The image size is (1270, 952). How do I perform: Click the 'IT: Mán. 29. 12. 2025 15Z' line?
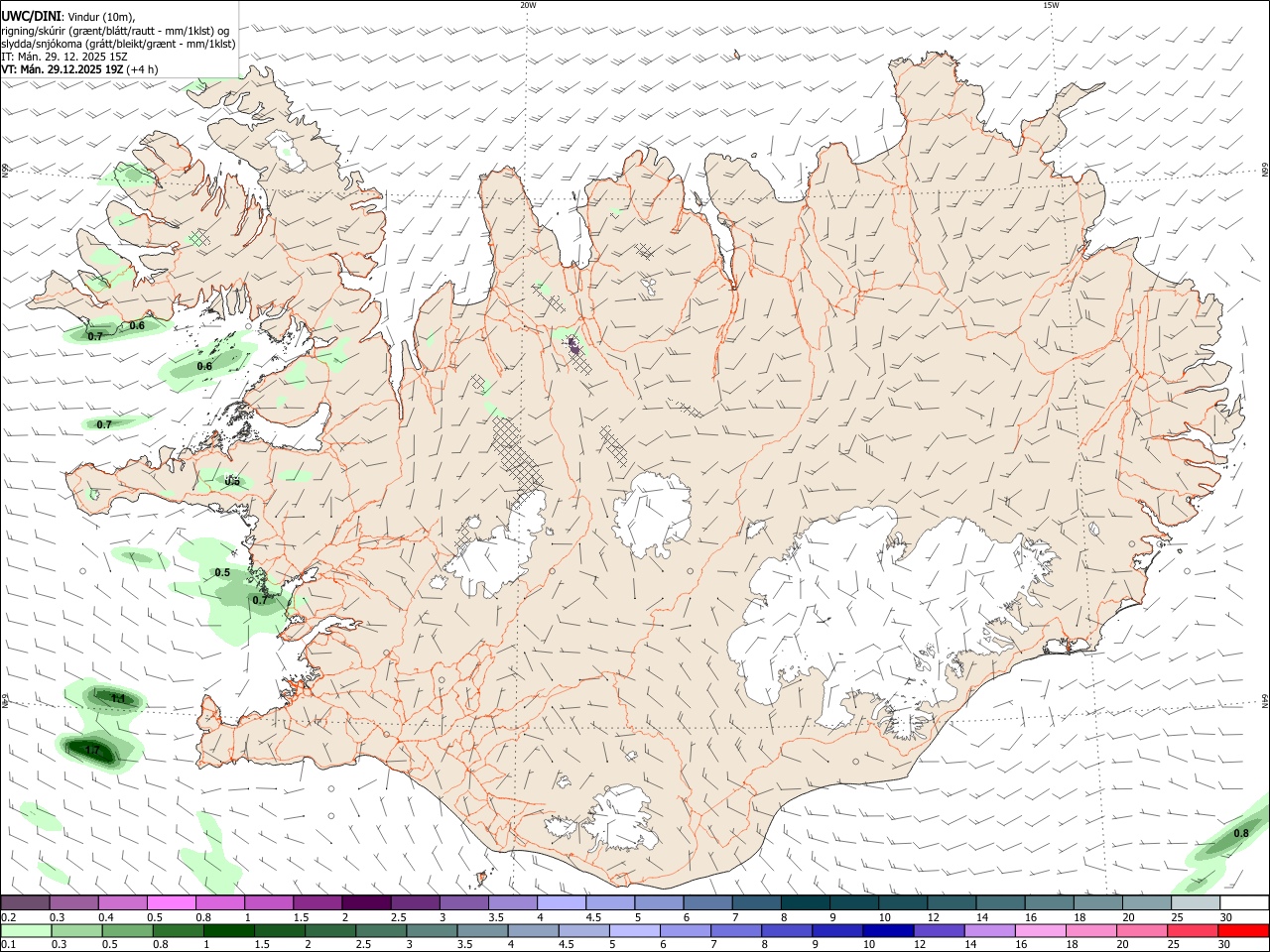63,57
